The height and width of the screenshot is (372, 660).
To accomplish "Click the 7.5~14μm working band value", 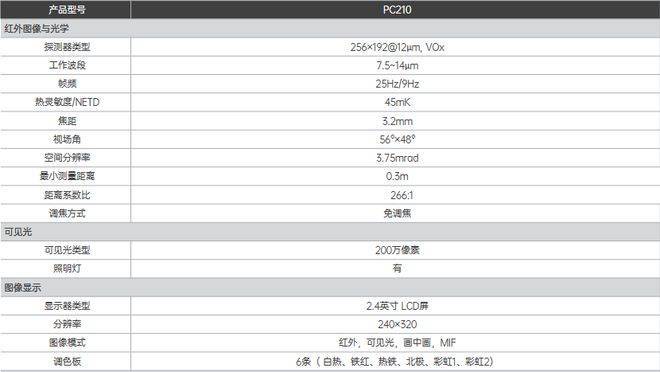I will click(x=397, y=66).
